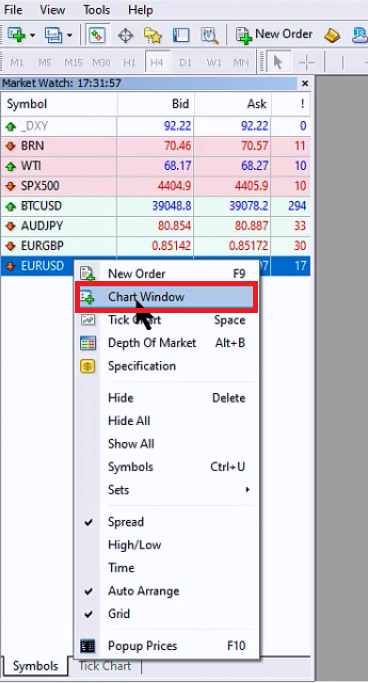Toggle the Auto Arrange option
Image resolution: width=368 pixels, height=683 pixels.
click(167, 592)
